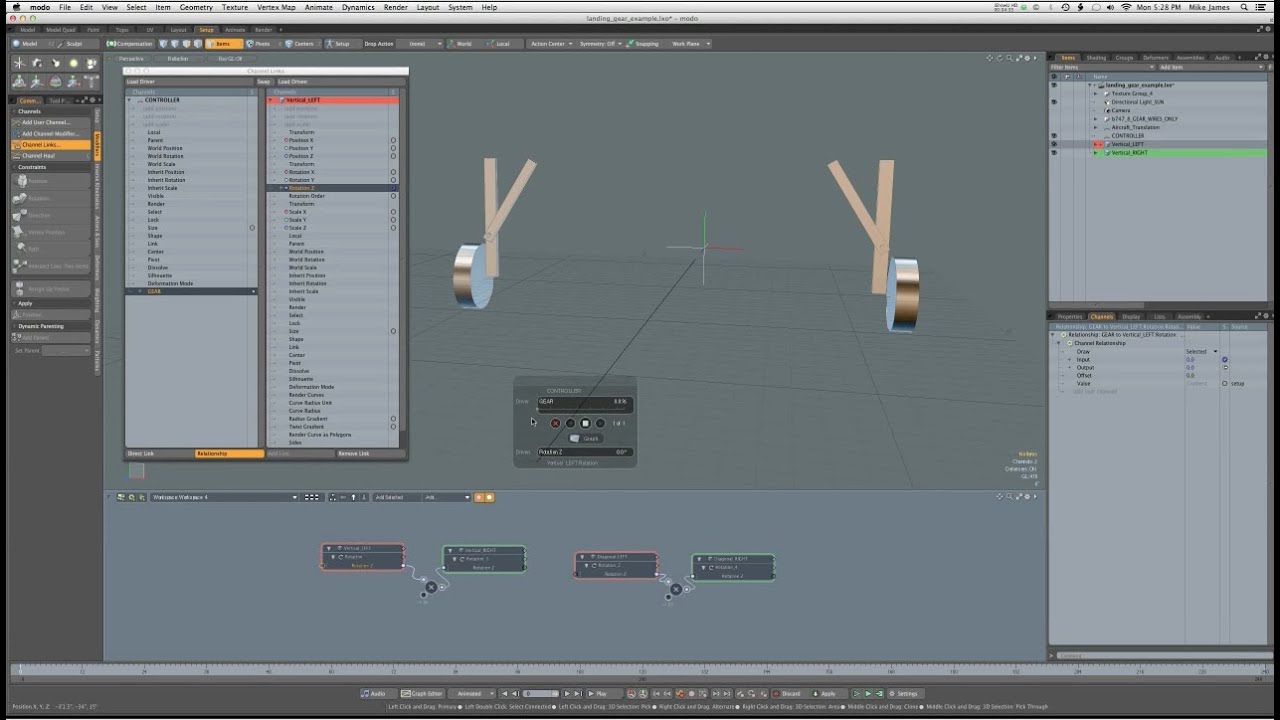Open the Render menu

click(x=395, y=7)
